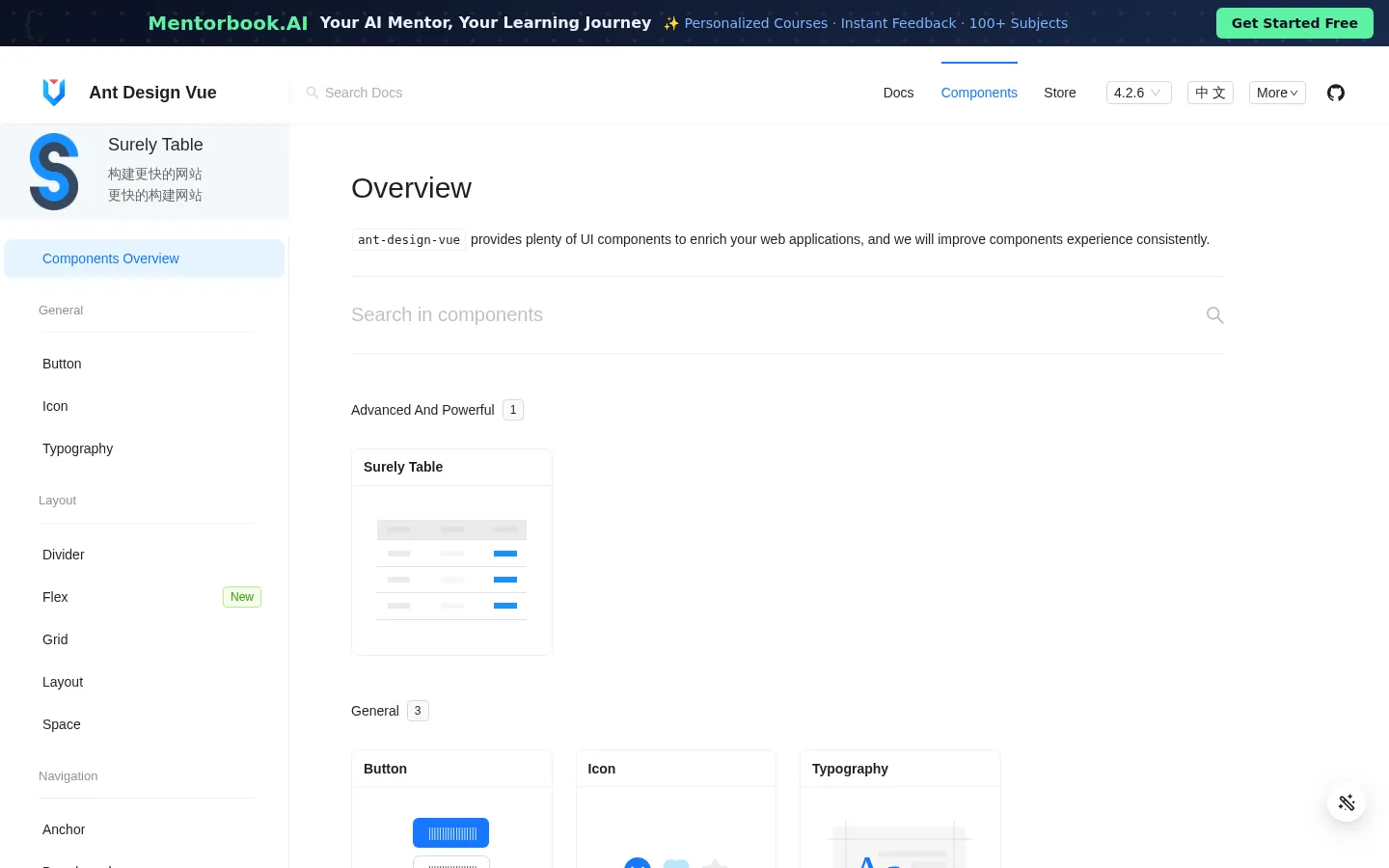
Task: Open Icon in the sidebar
Action: (x=145, y=406)
